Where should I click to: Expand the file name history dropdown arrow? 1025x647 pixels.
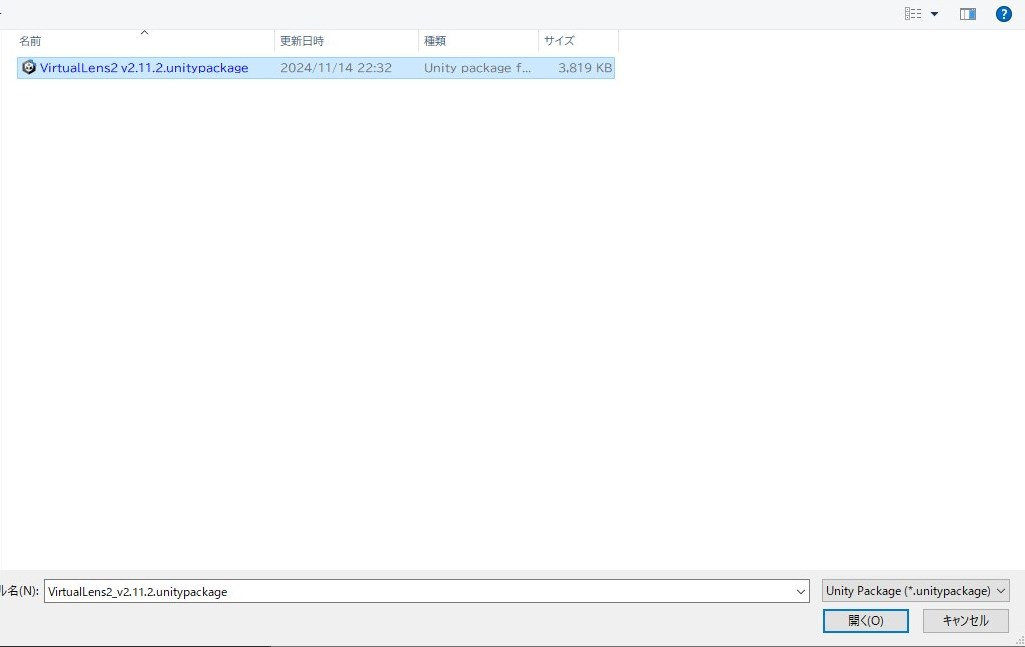coord(801,591)
